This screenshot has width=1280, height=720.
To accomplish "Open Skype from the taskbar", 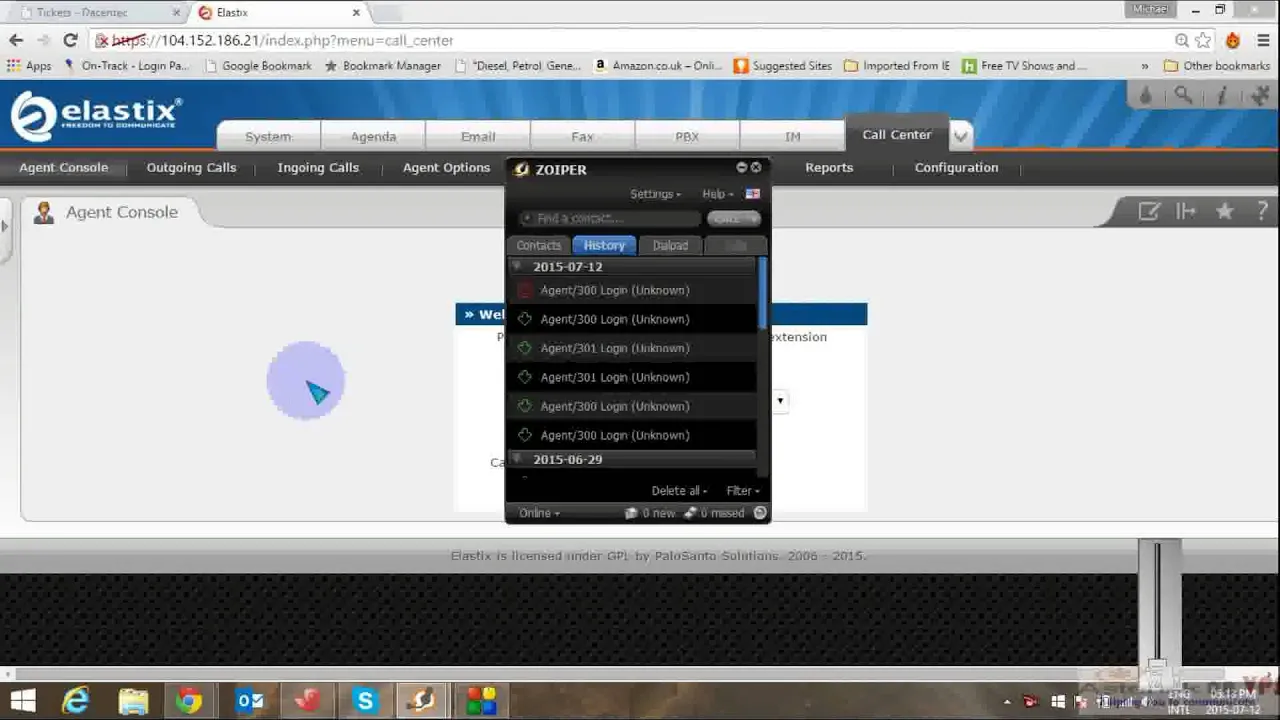I will 365,700.
